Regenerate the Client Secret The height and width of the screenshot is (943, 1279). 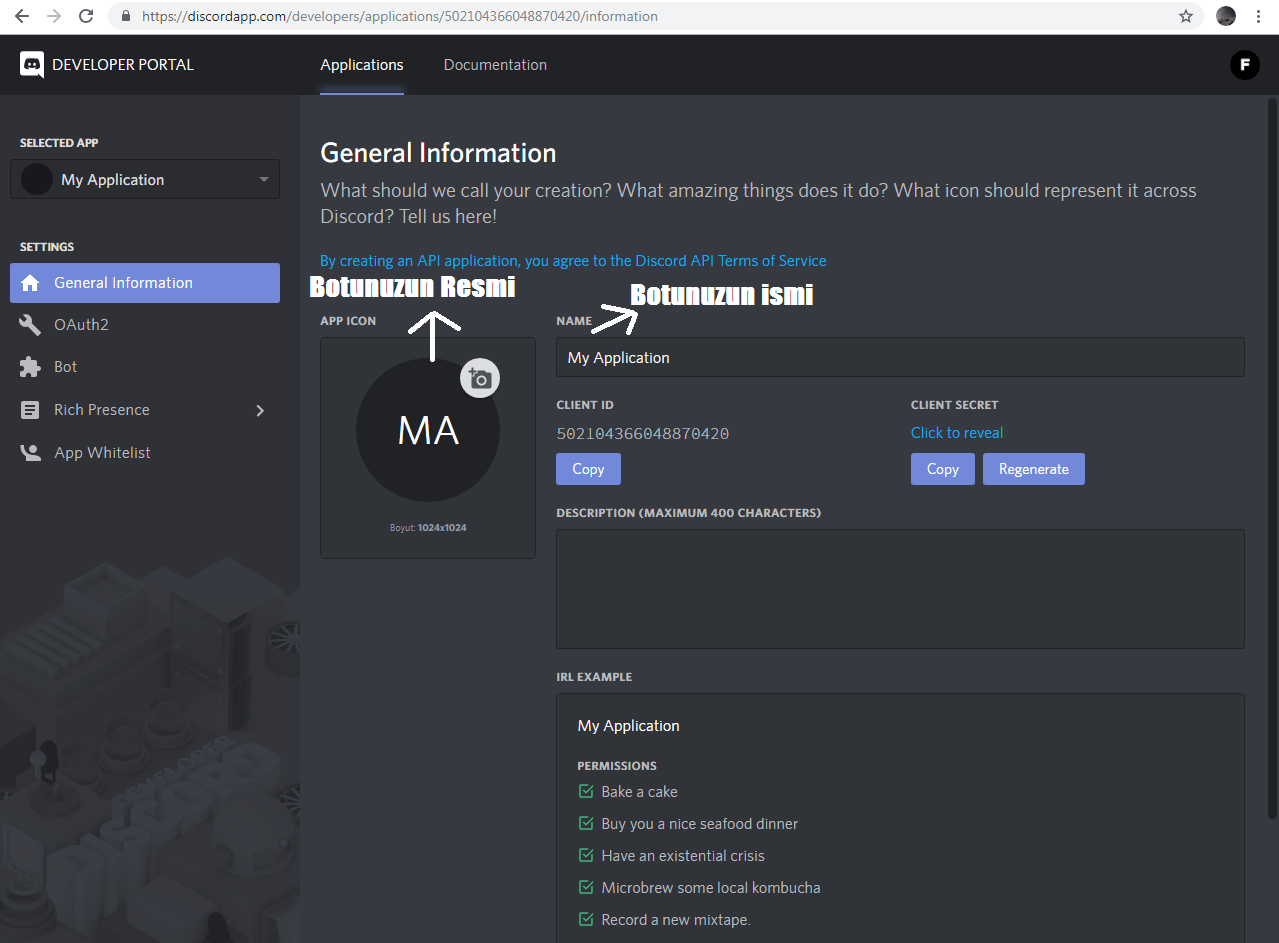1034,469
